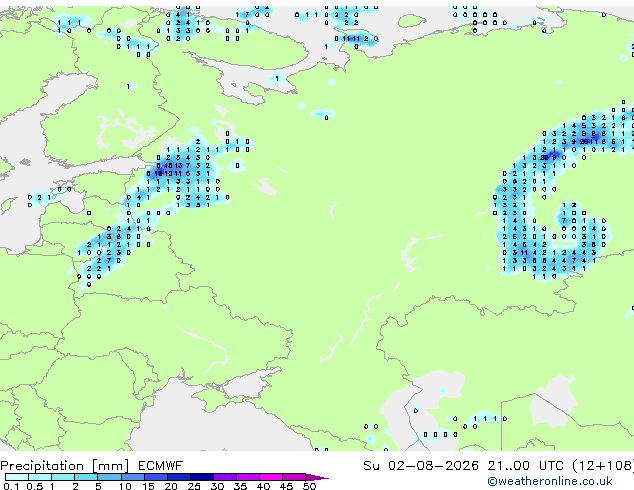Select the 10–15 mm legend color swatch
This screenshot has height=490, width=634.
point(133,477)
